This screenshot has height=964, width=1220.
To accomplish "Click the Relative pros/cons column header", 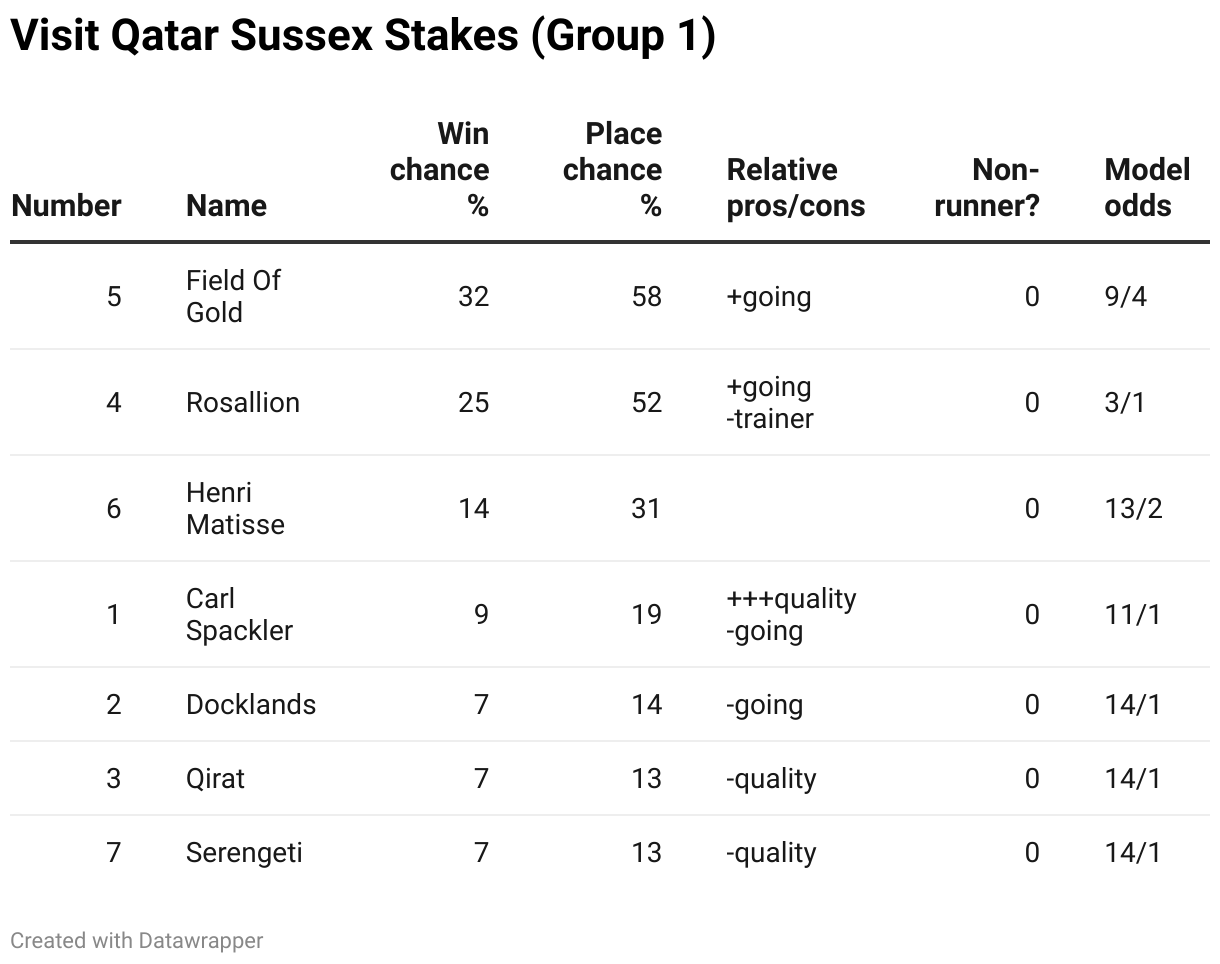I will [x=795, y=187].
